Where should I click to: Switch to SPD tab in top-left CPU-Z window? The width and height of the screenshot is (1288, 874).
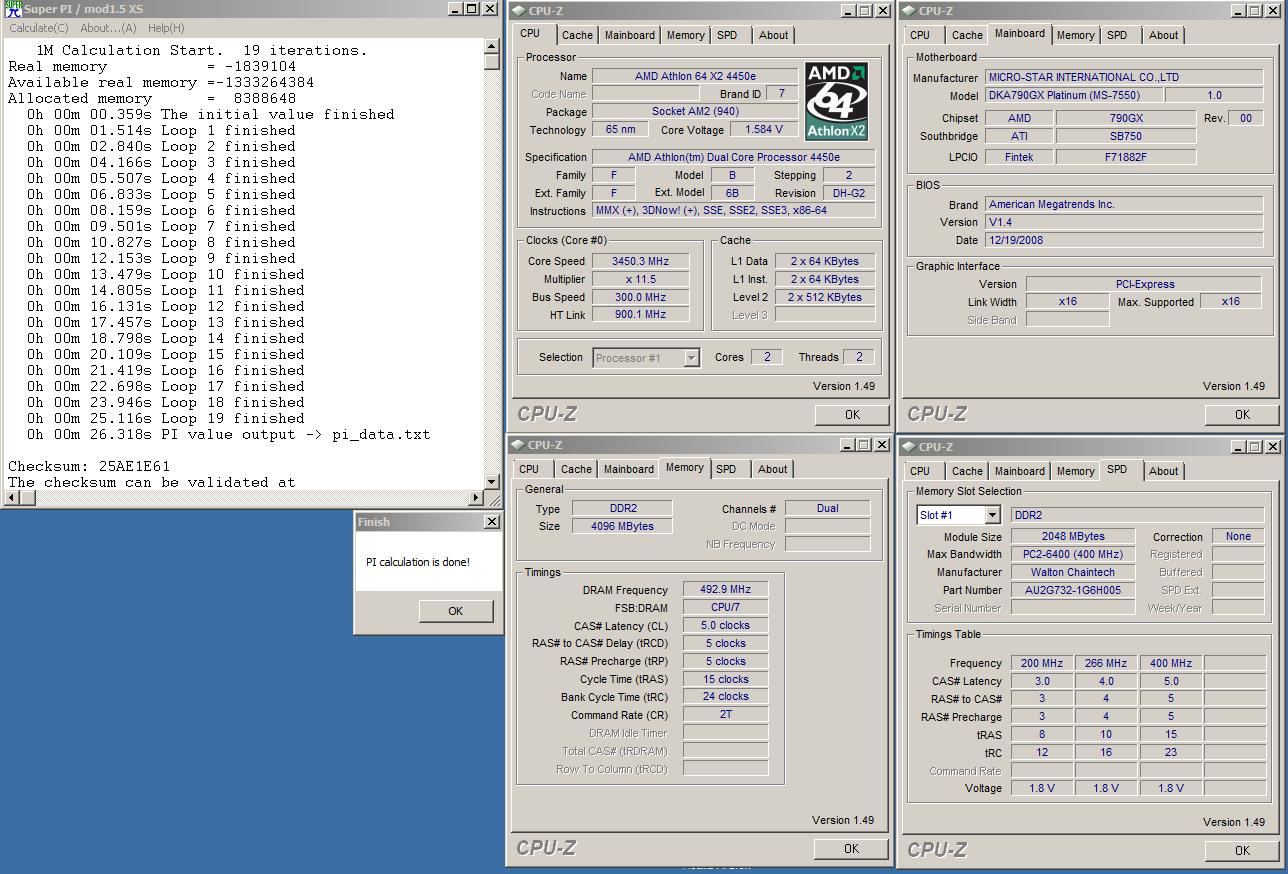click(727, 35)
